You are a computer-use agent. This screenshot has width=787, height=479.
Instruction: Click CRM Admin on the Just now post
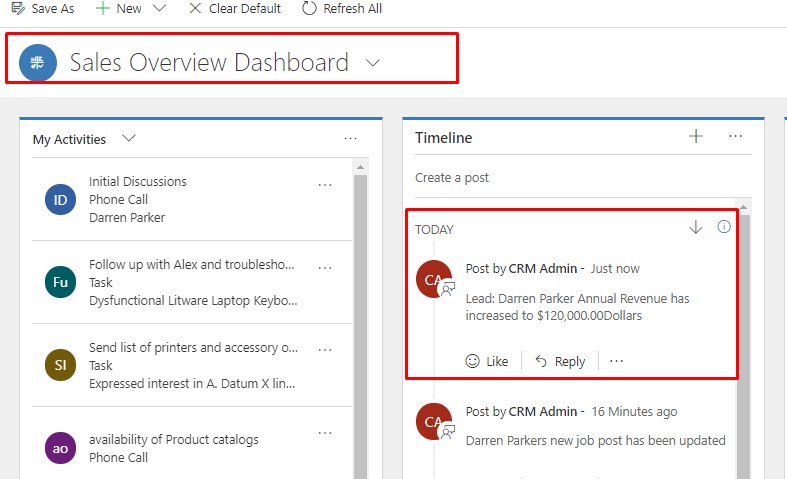pos(543,269)
